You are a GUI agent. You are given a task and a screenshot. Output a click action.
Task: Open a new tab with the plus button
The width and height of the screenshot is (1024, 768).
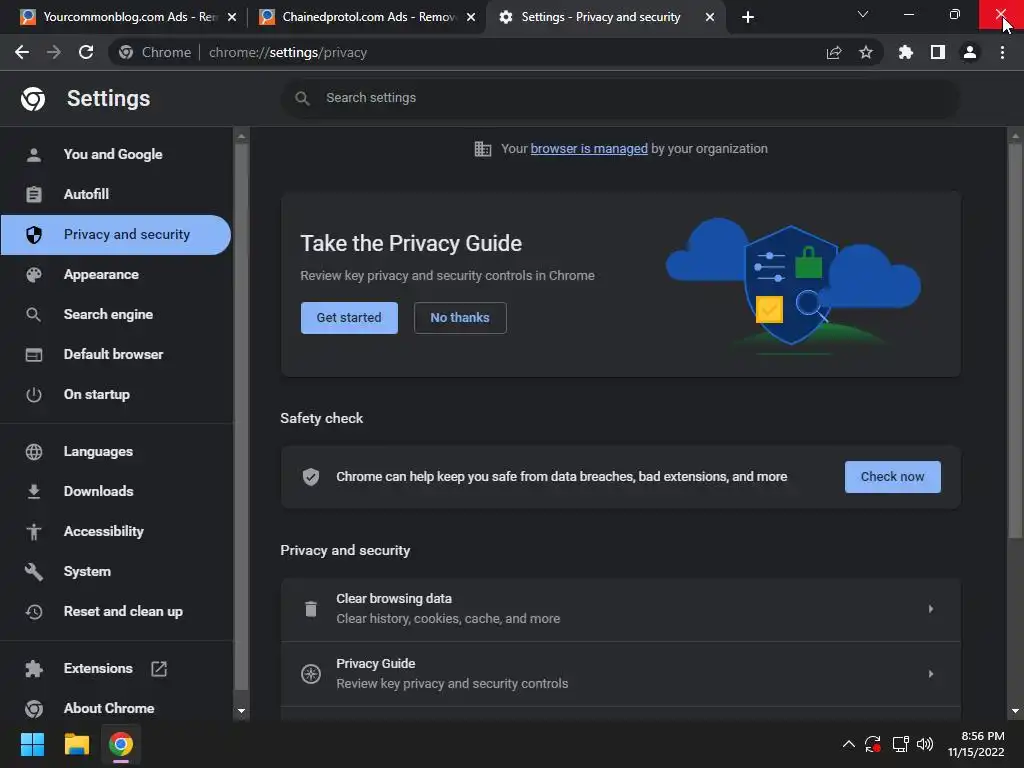point(748,17)
